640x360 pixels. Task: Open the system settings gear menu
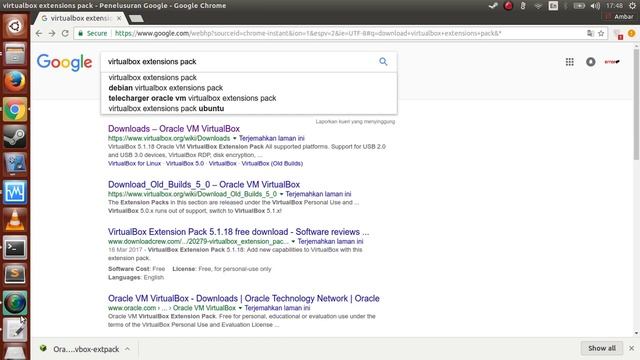click(x=632, y=6)
